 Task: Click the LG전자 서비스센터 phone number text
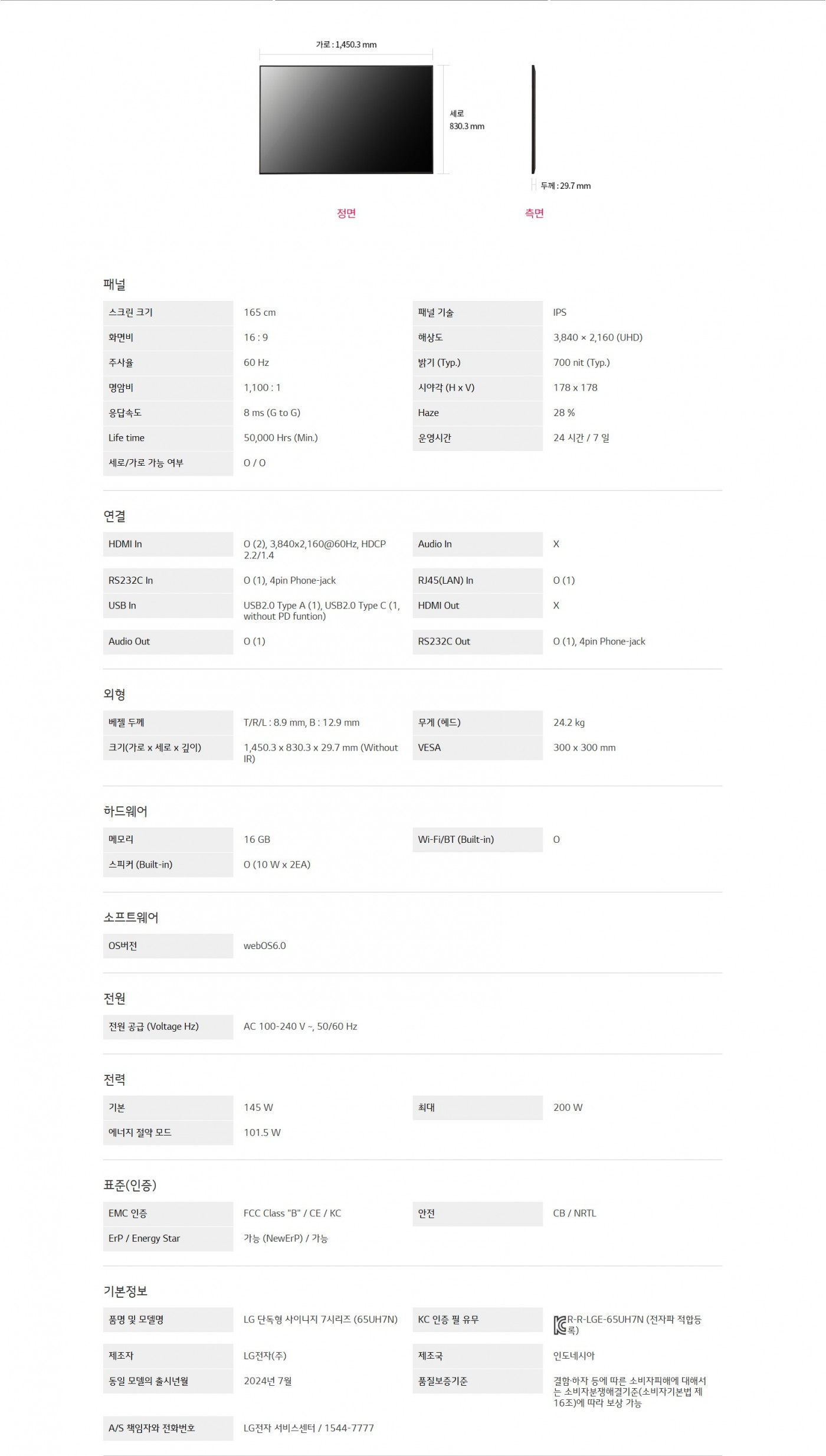[309, 1428]
